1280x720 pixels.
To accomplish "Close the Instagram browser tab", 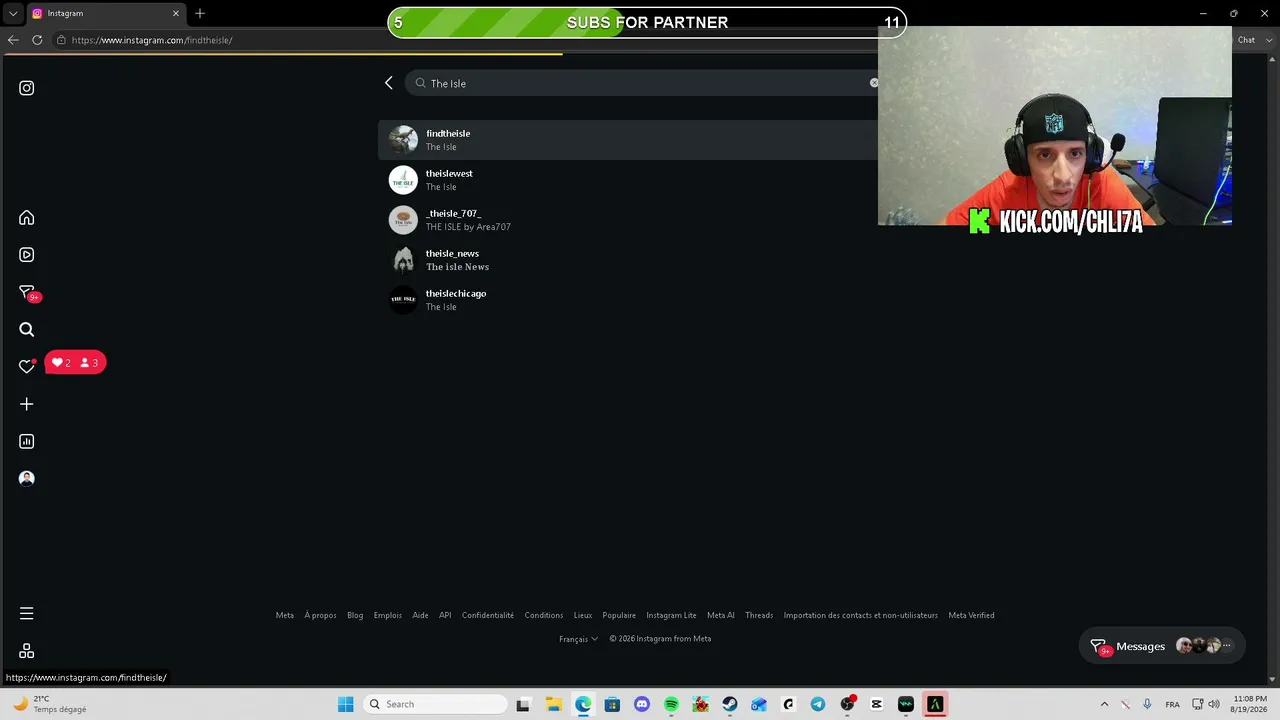I will click(x=176, y=14).
